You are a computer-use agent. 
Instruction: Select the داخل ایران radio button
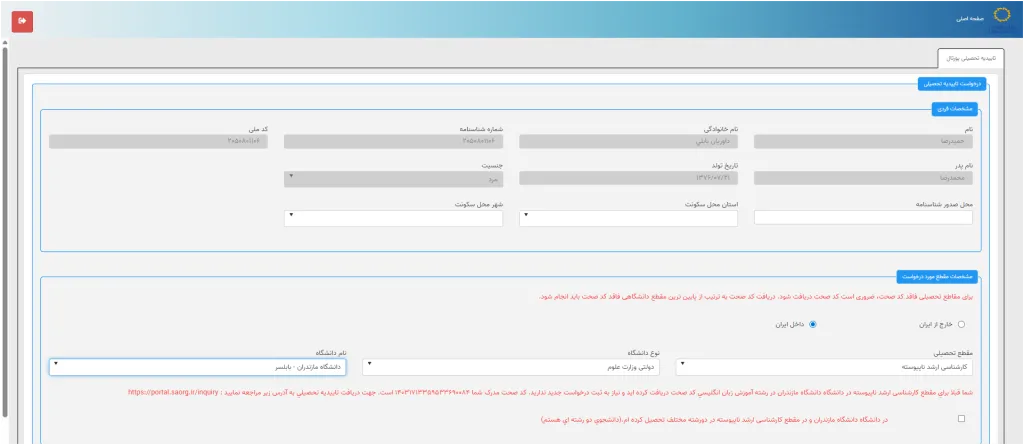click(813, 324)
